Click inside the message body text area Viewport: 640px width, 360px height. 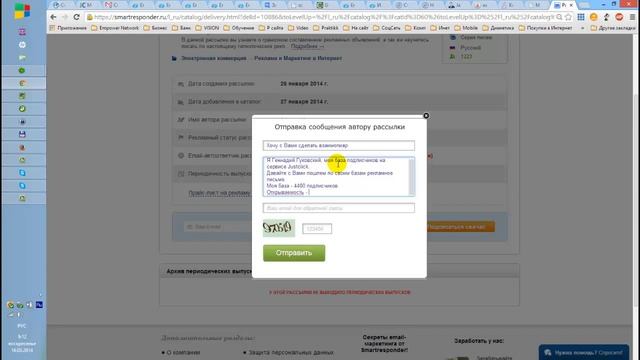336,176
